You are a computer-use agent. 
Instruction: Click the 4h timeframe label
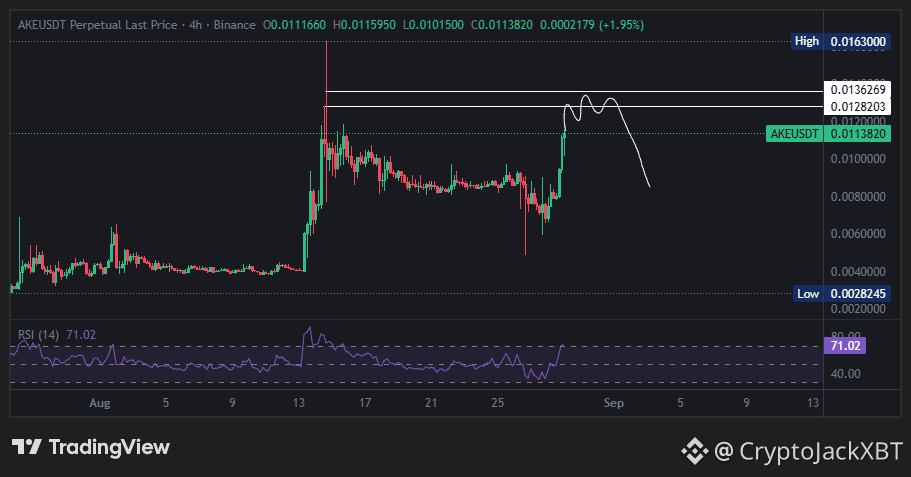pos(196,25)
